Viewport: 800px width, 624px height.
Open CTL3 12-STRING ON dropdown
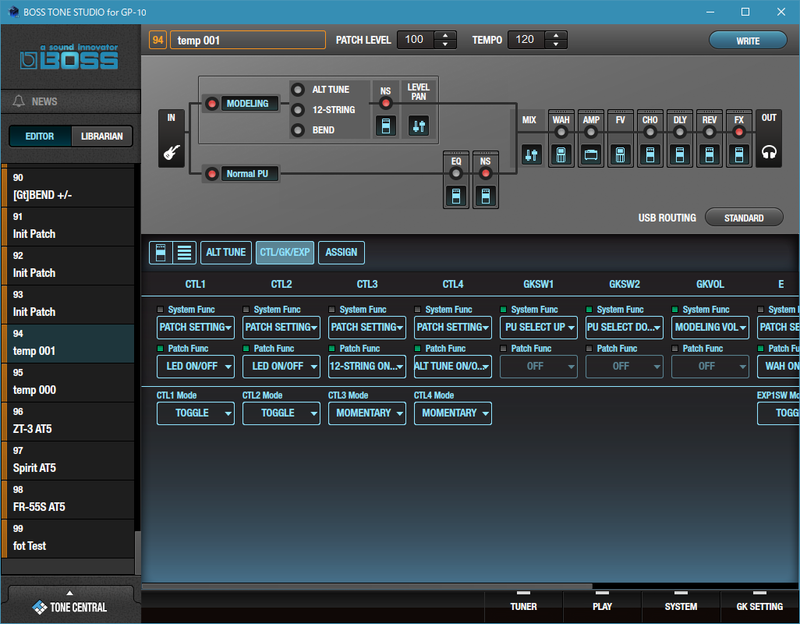(x=367, y=366)
